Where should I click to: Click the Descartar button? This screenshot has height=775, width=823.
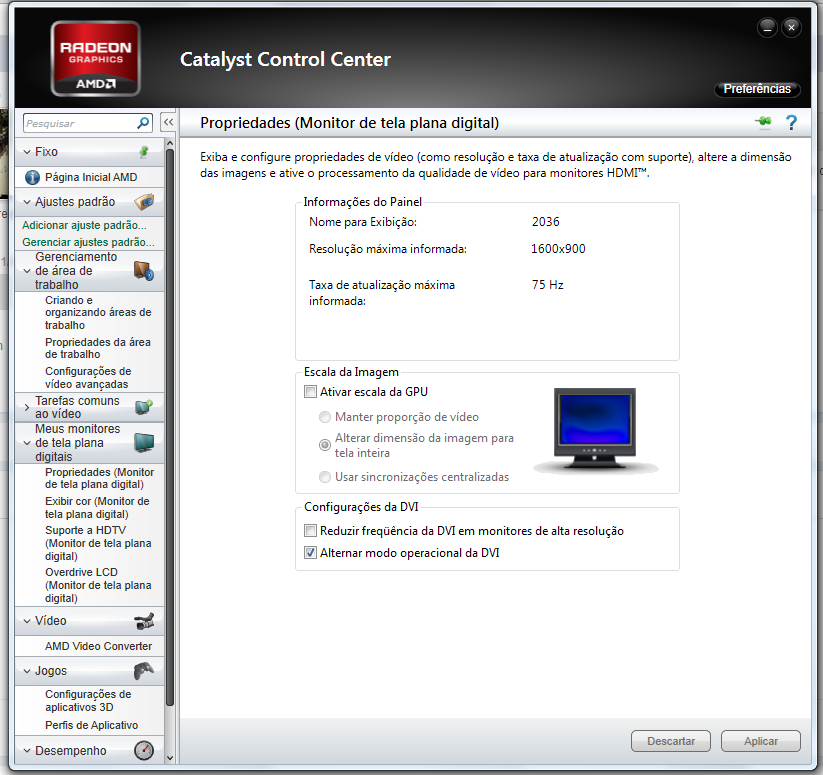670,741
